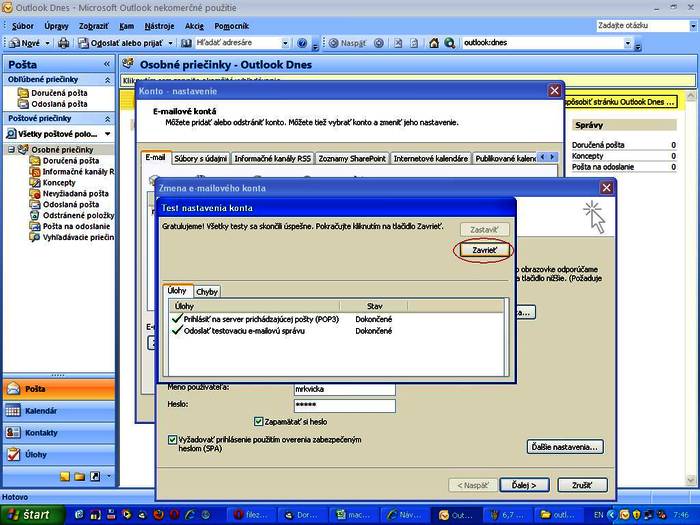Click the Ďalej > button
The image size is (700, 525).
[524, 485]
